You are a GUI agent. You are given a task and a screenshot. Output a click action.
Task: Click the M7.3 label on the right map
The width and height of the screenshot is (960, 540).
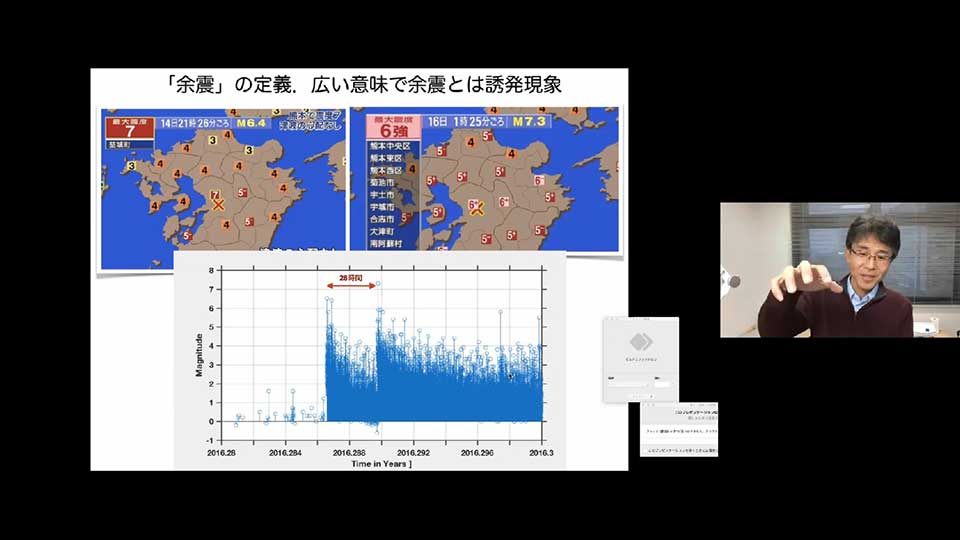(x=528, y=121)
